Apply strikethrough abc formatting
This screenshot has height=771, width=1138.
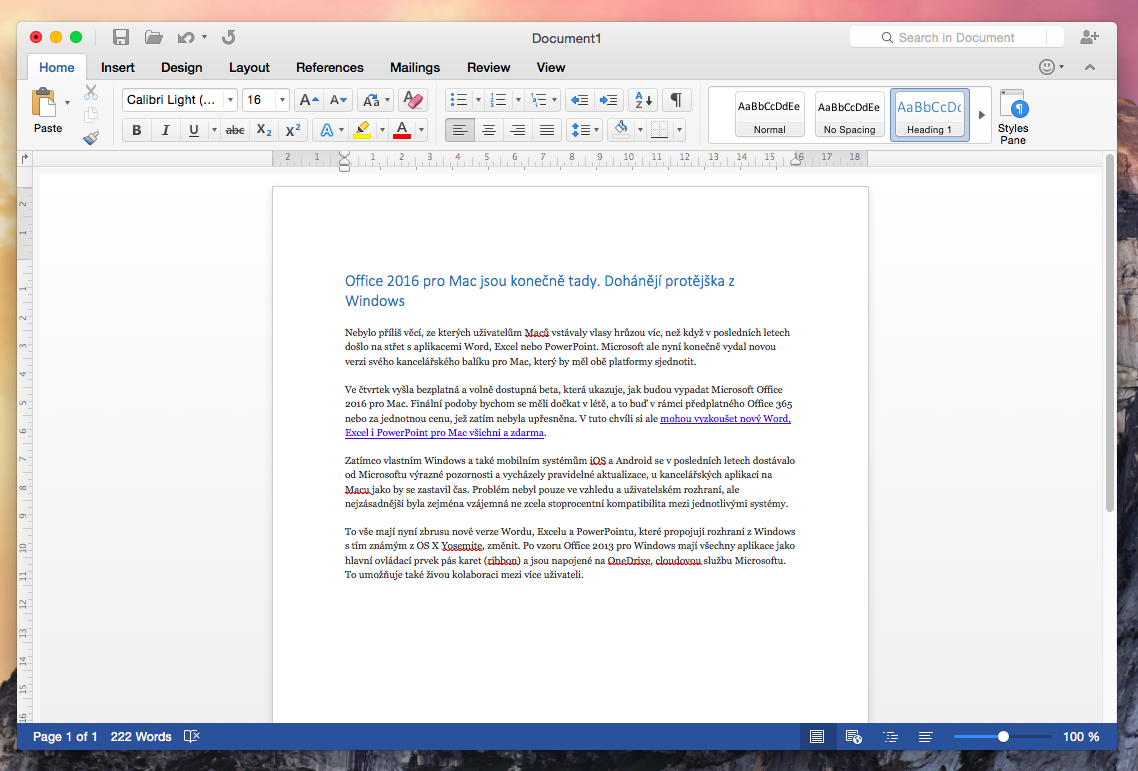[235, 130]
